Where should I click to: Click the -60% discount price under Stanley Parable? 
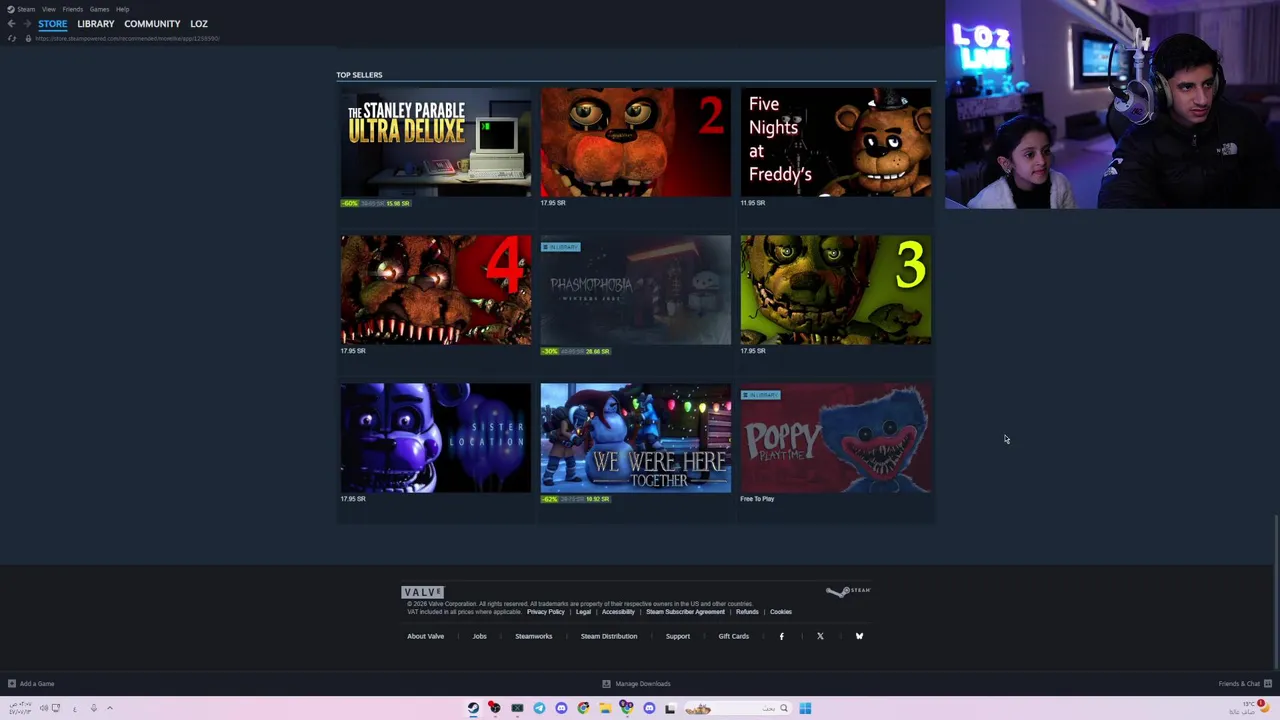click(375, 203)
